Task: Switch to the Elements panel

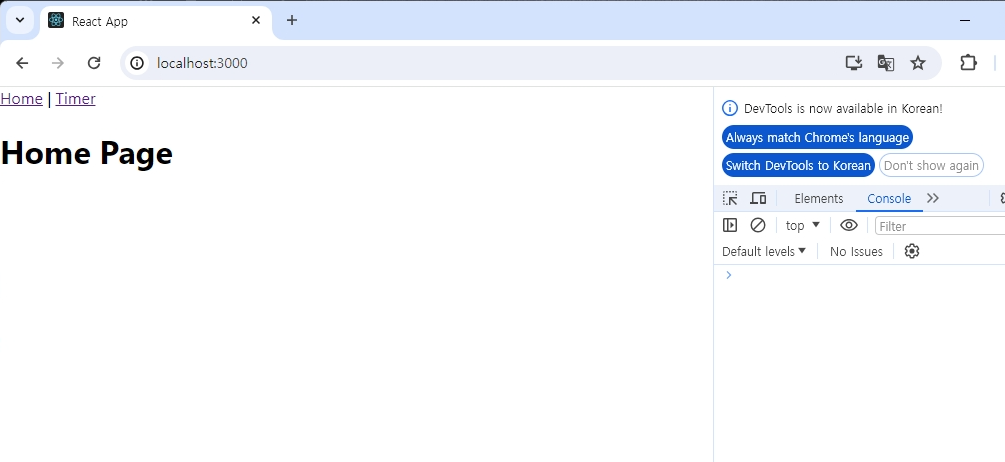Action: click(x=818, y=199)
